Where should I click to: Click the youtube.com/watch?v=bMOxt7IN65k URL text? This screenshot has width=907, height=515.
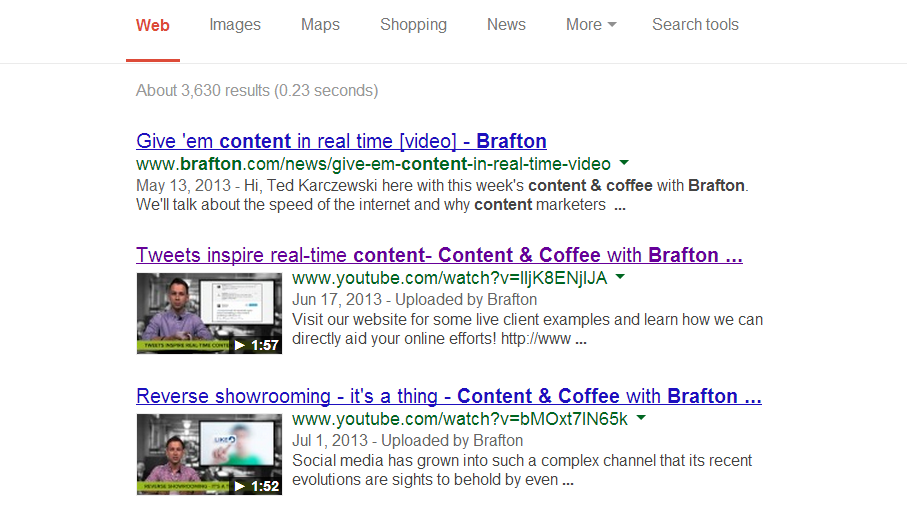pyautogui.click(x=460, y=420)
